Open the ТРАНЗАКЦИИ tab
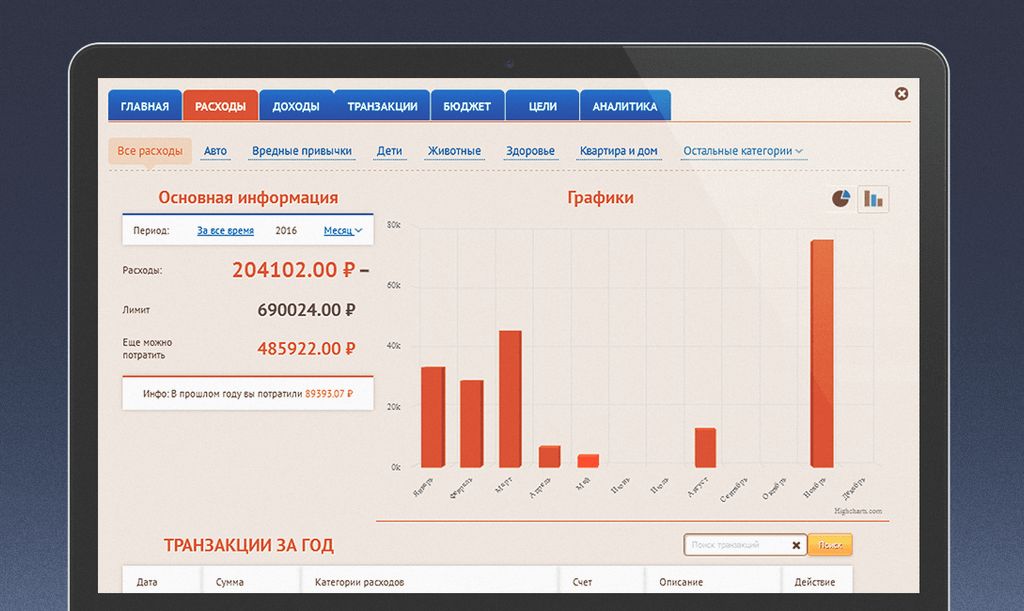Screen dimensions: 1024x611 (382, 106)
